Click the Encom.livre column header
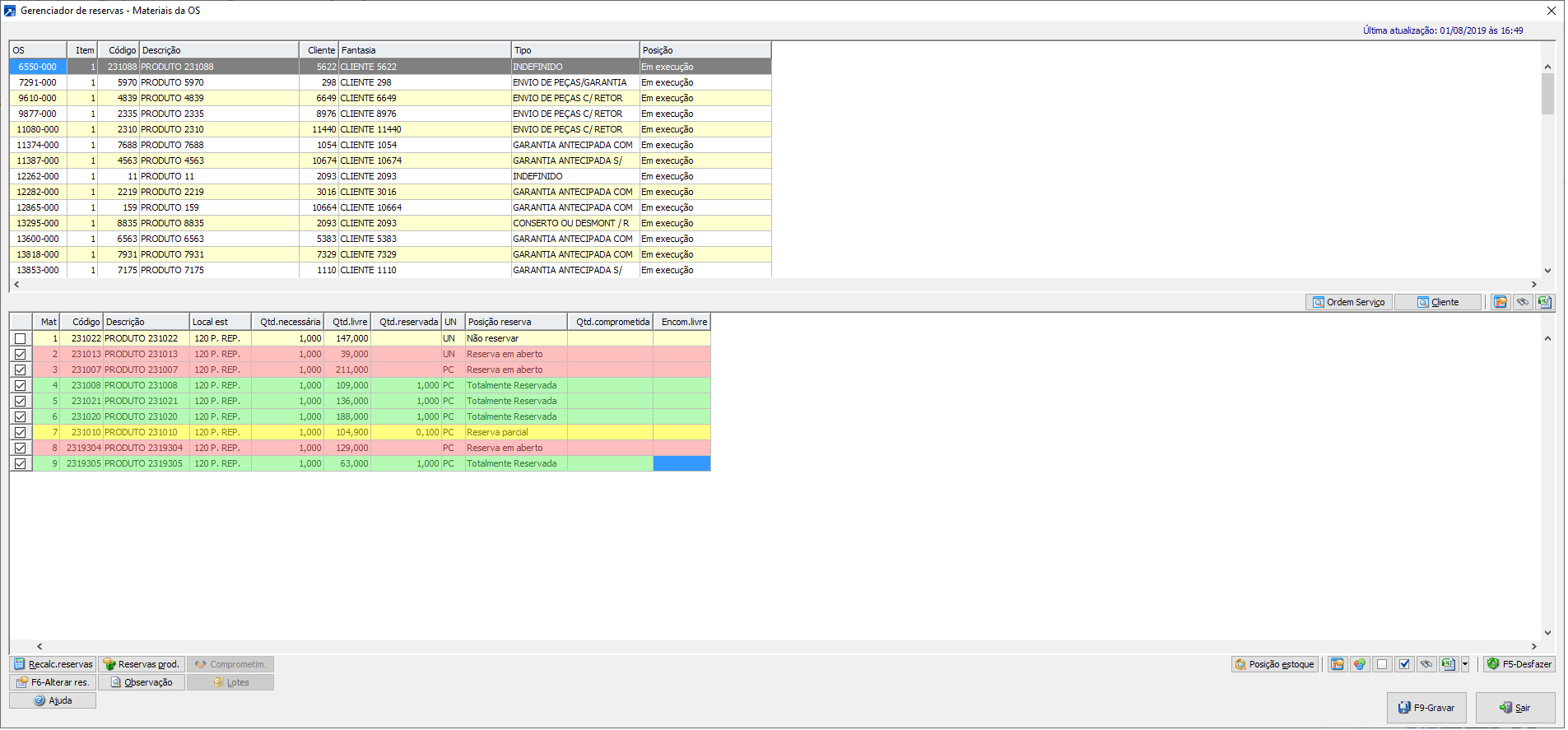The height and width of the screenshot is (730, 1568). (x=682, y=322)
